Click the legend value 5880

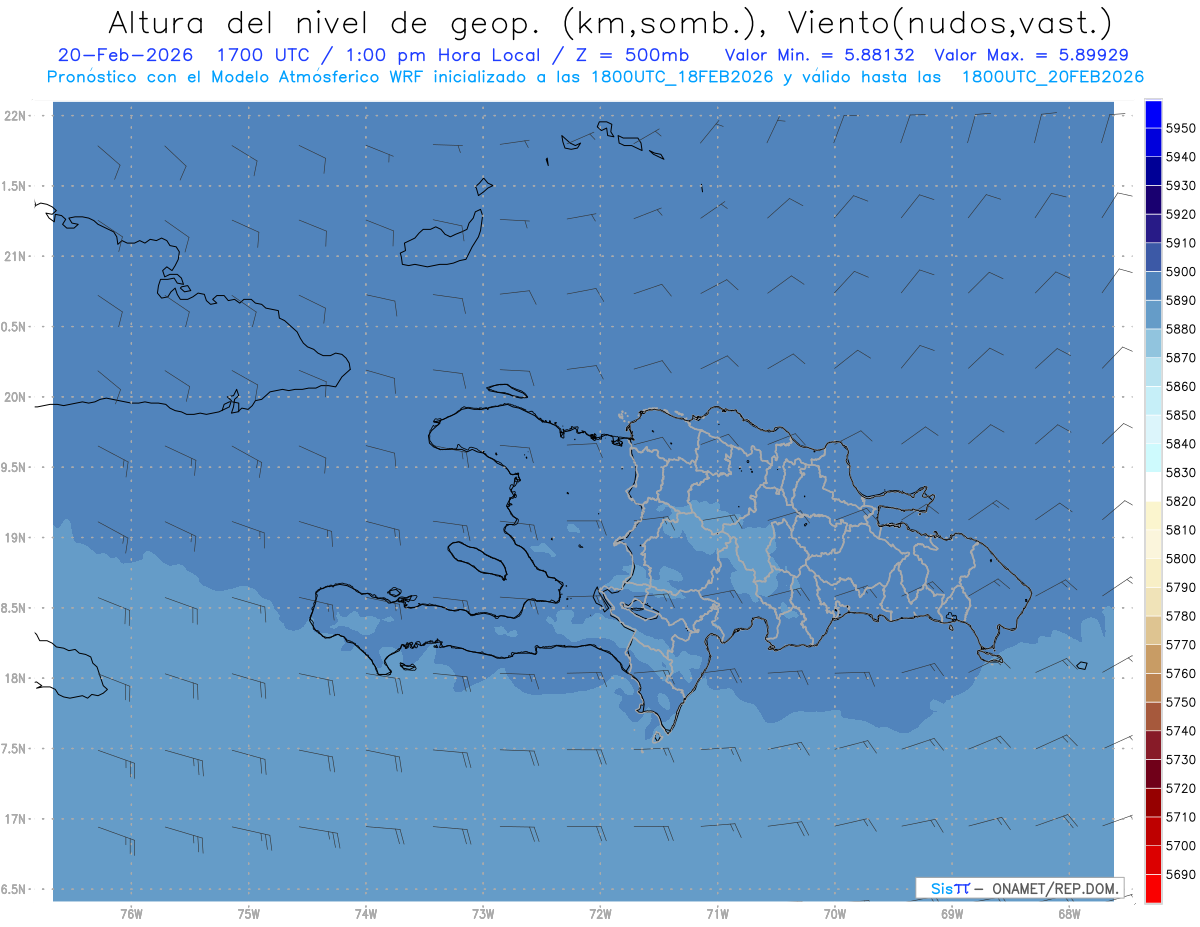tap(1180, 329)
